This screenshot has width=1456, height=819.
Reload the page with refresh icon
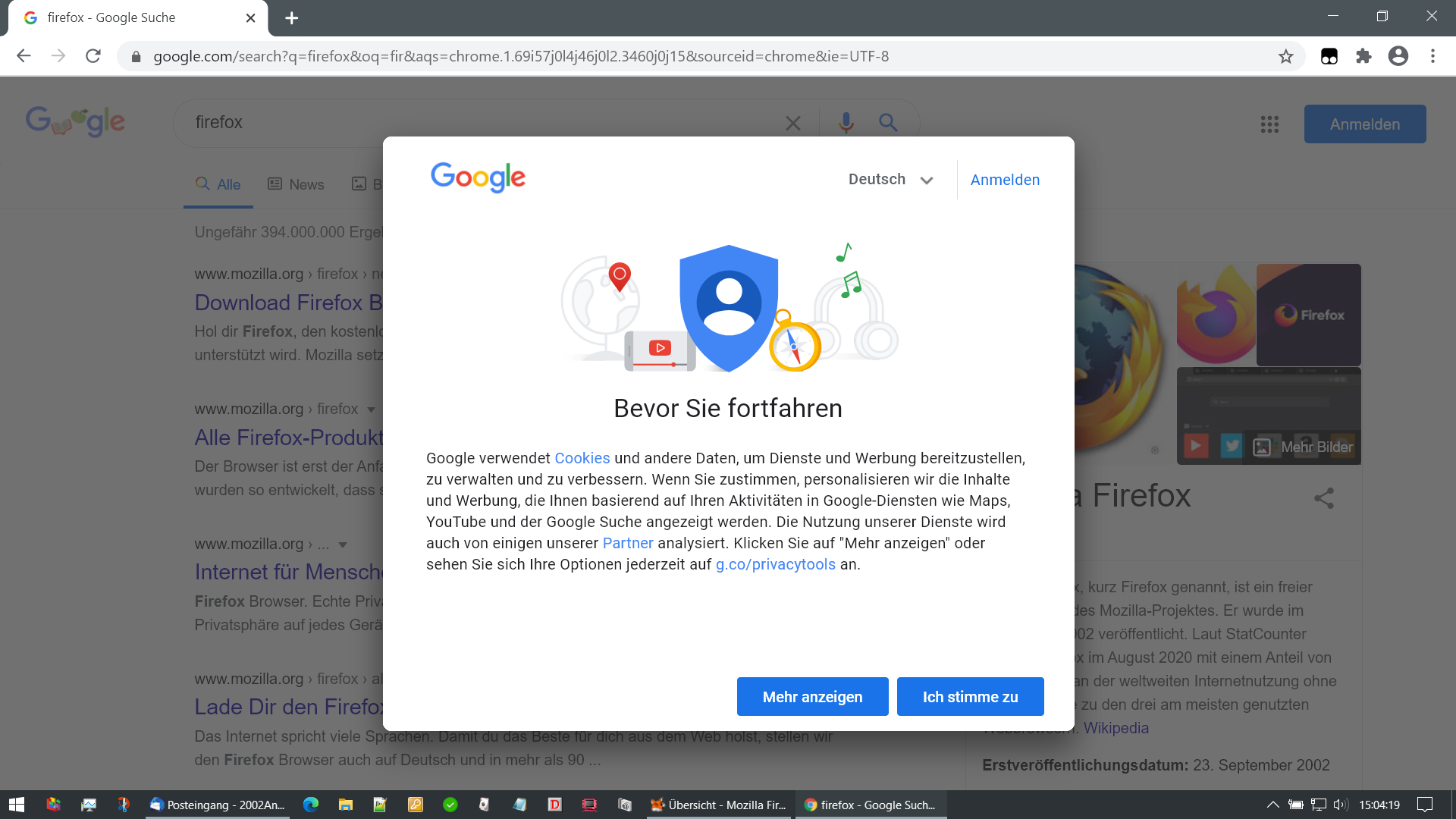[x=93, y=56]
